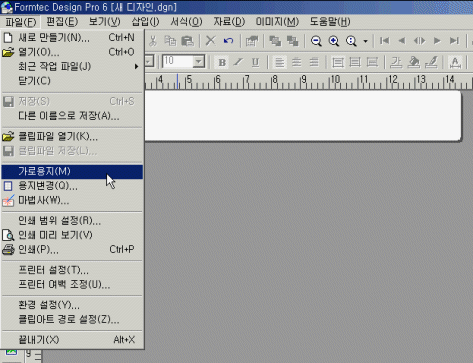This screenshot has height=363, width=473.
Task: Click the white label design area
Action: click(x=303, y=116)
